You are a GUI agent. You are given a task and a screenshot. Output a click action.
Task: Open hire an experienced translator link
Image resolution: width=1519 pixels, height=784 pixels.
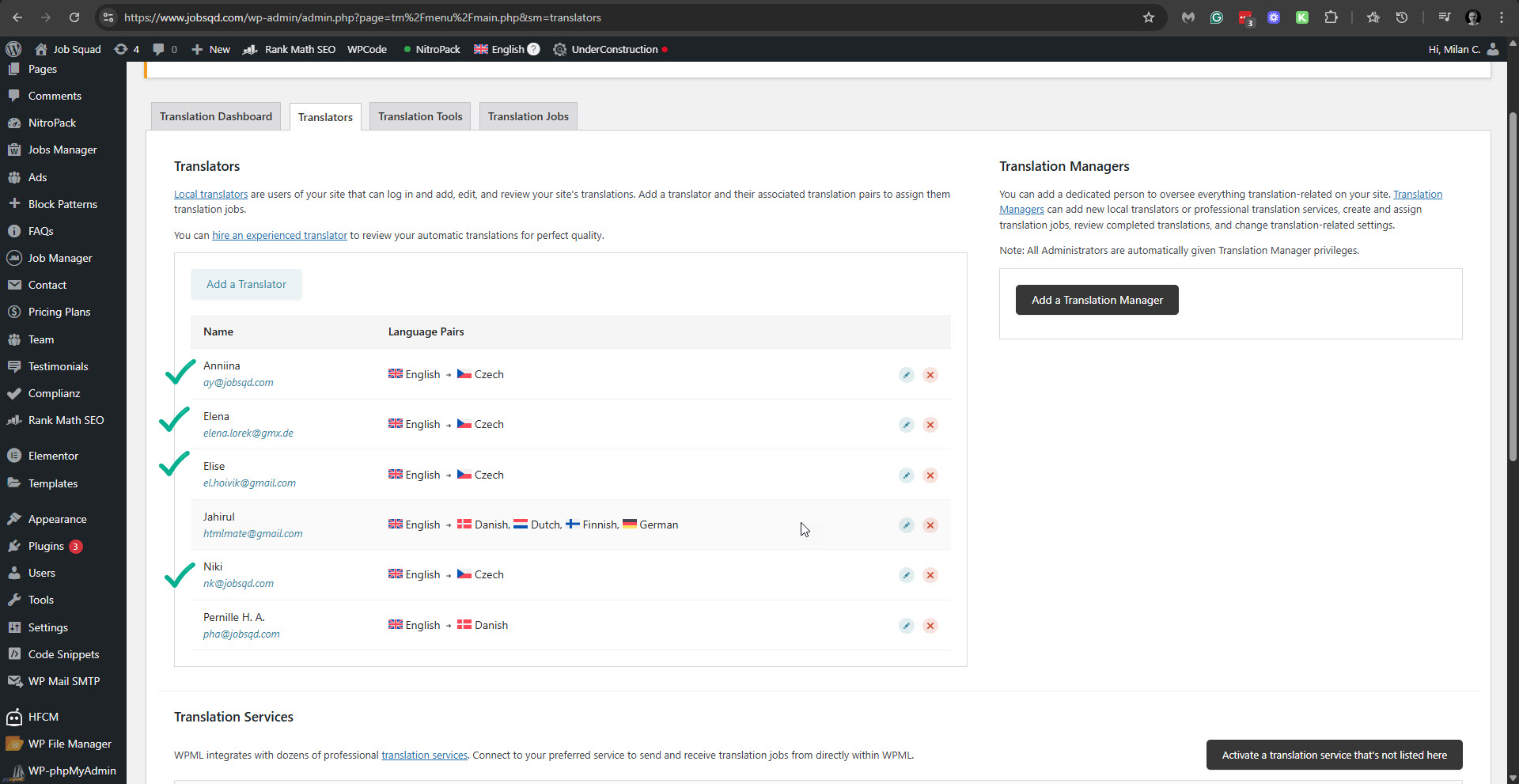click(279, 235)
